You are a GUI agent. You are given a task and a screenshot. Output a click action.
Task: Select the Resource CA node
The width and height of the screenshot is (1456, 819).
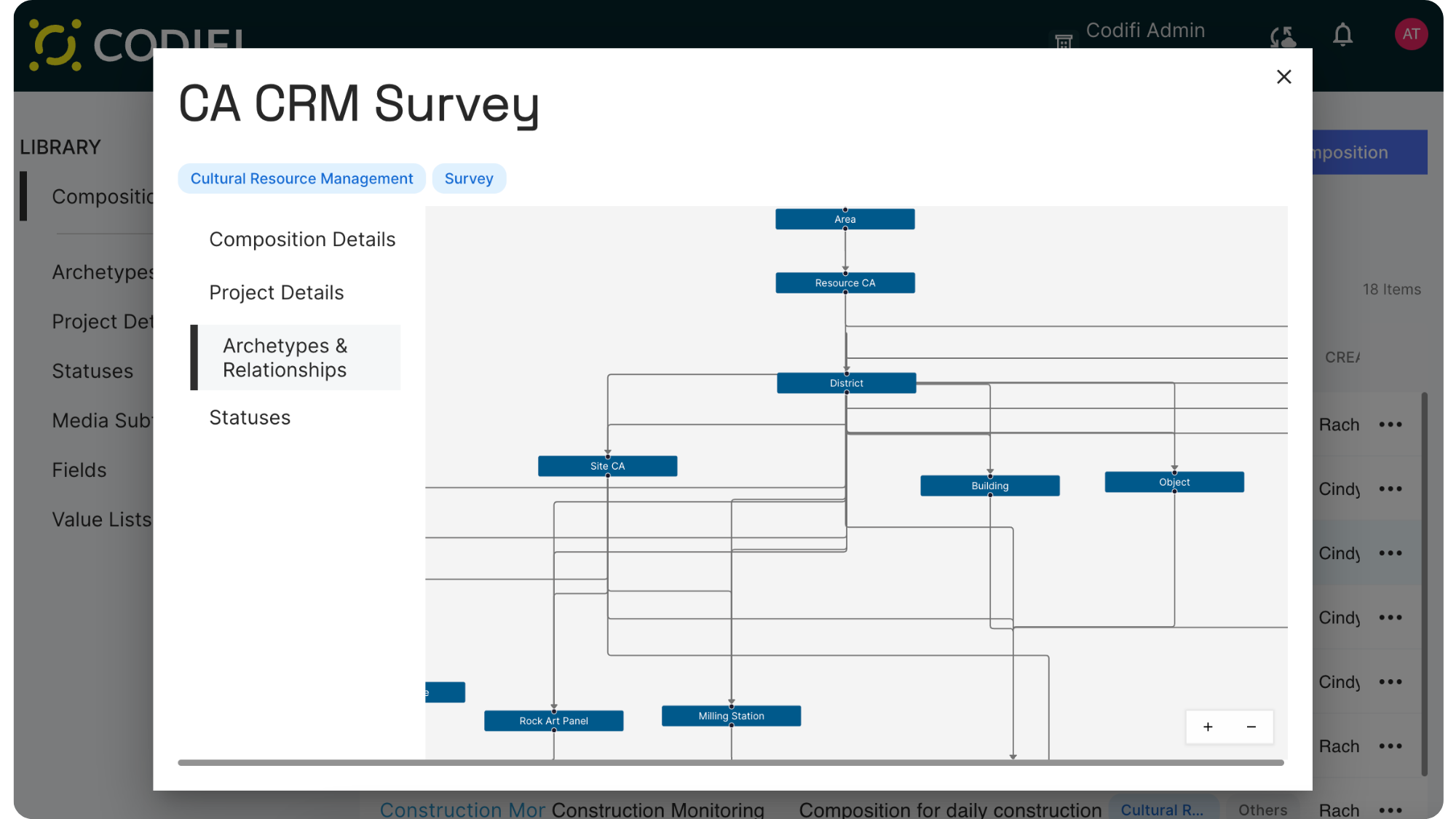pyautogui.click(x=844, y=283)
